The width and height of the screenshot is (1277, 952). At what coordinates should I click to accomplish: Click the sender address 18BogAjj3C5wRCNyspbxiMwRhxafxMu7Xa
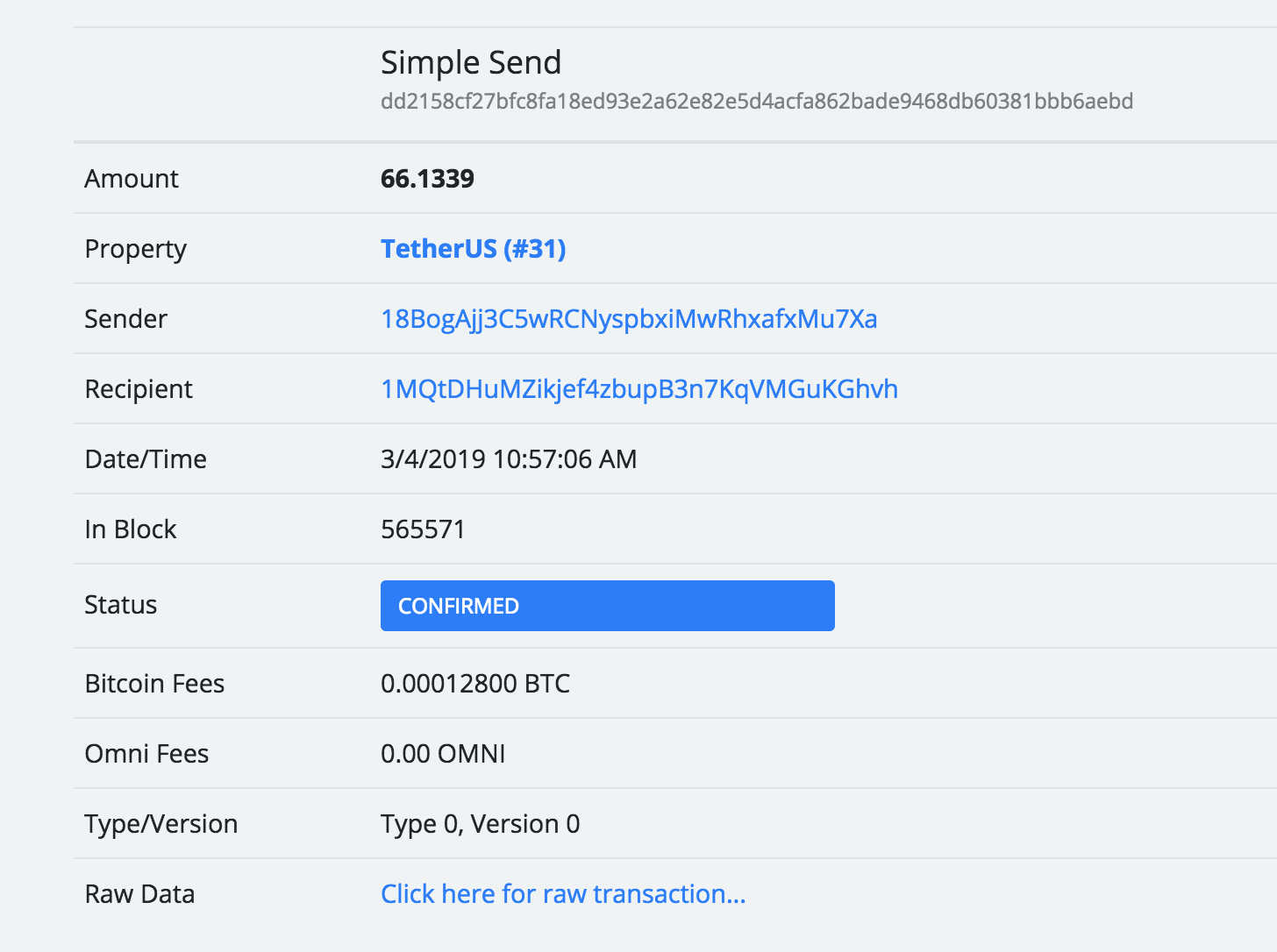click(x=628, y=319)
